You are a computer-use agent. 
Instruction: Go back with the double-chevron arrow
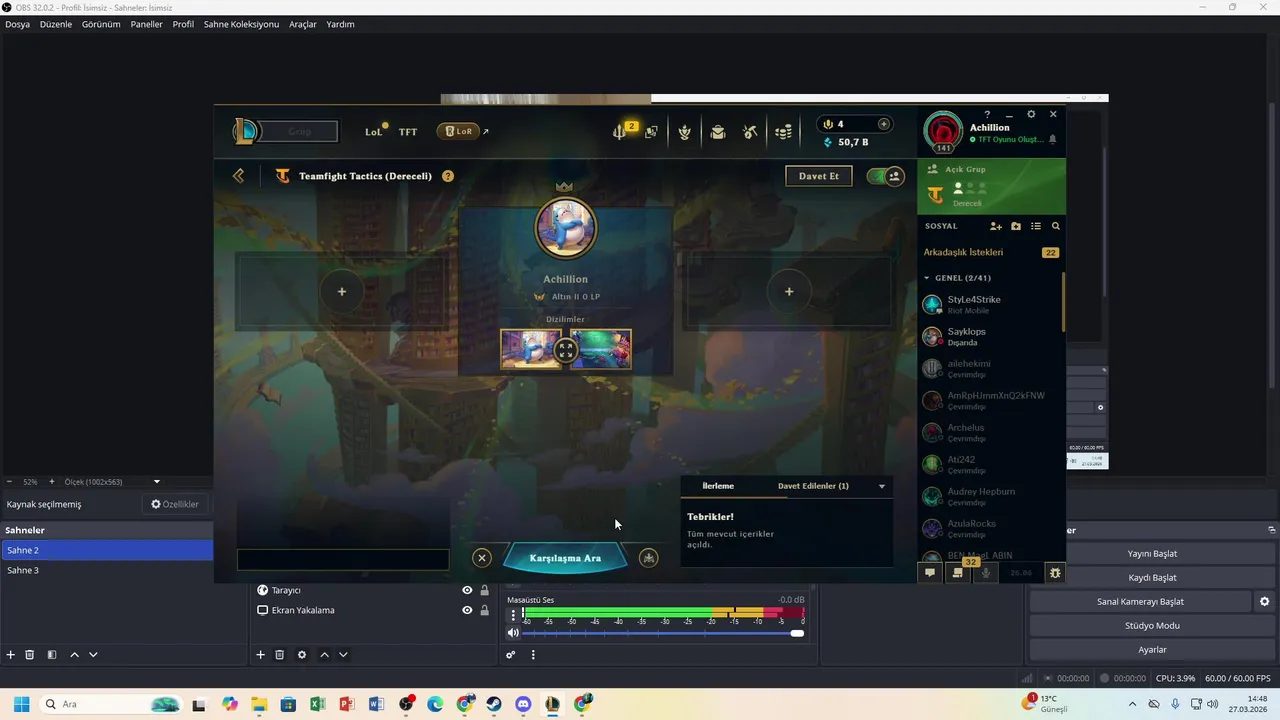238,176
